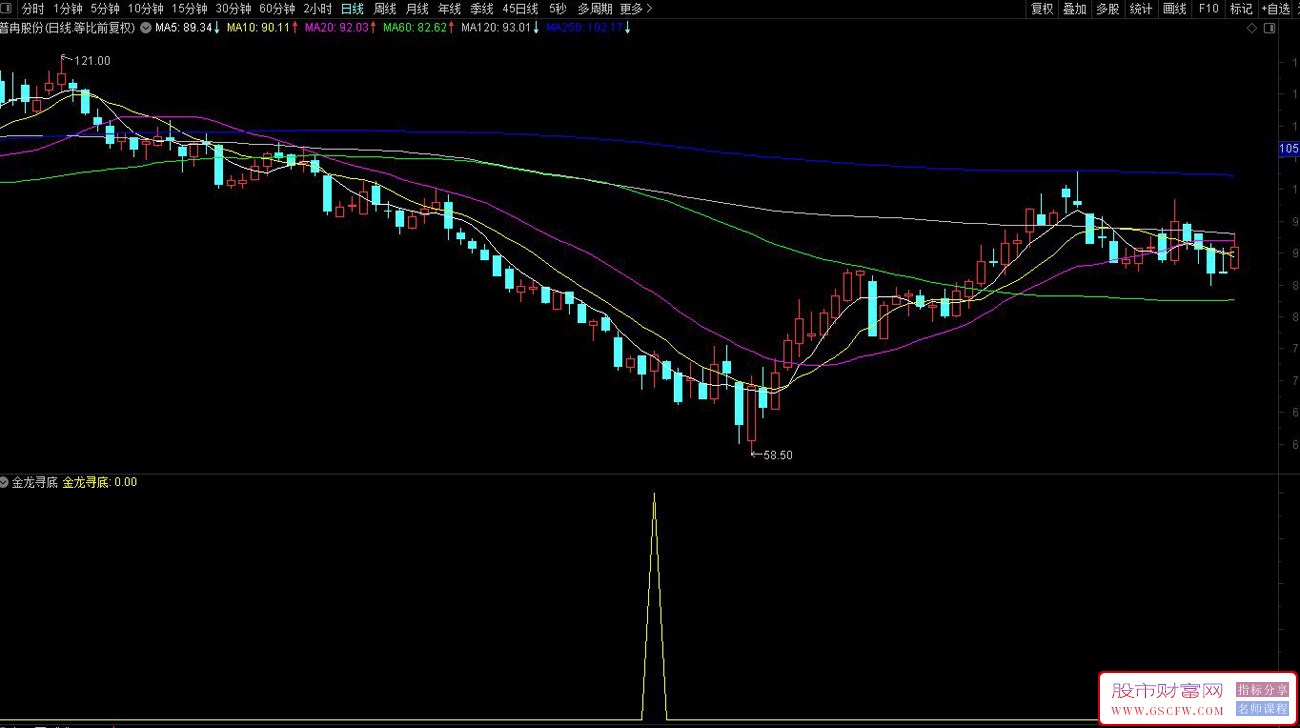Click the 叠加 overlay button
The height and width of the screenshot is (728, 1300).
[x=1075, y=8]
